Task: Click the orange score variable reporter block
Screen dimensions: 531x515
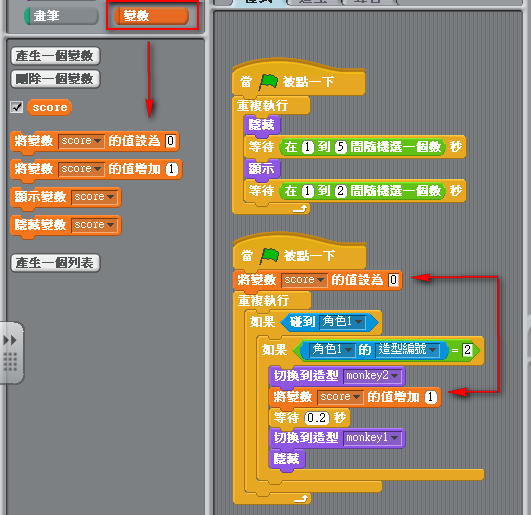Action: coord(49,107)
